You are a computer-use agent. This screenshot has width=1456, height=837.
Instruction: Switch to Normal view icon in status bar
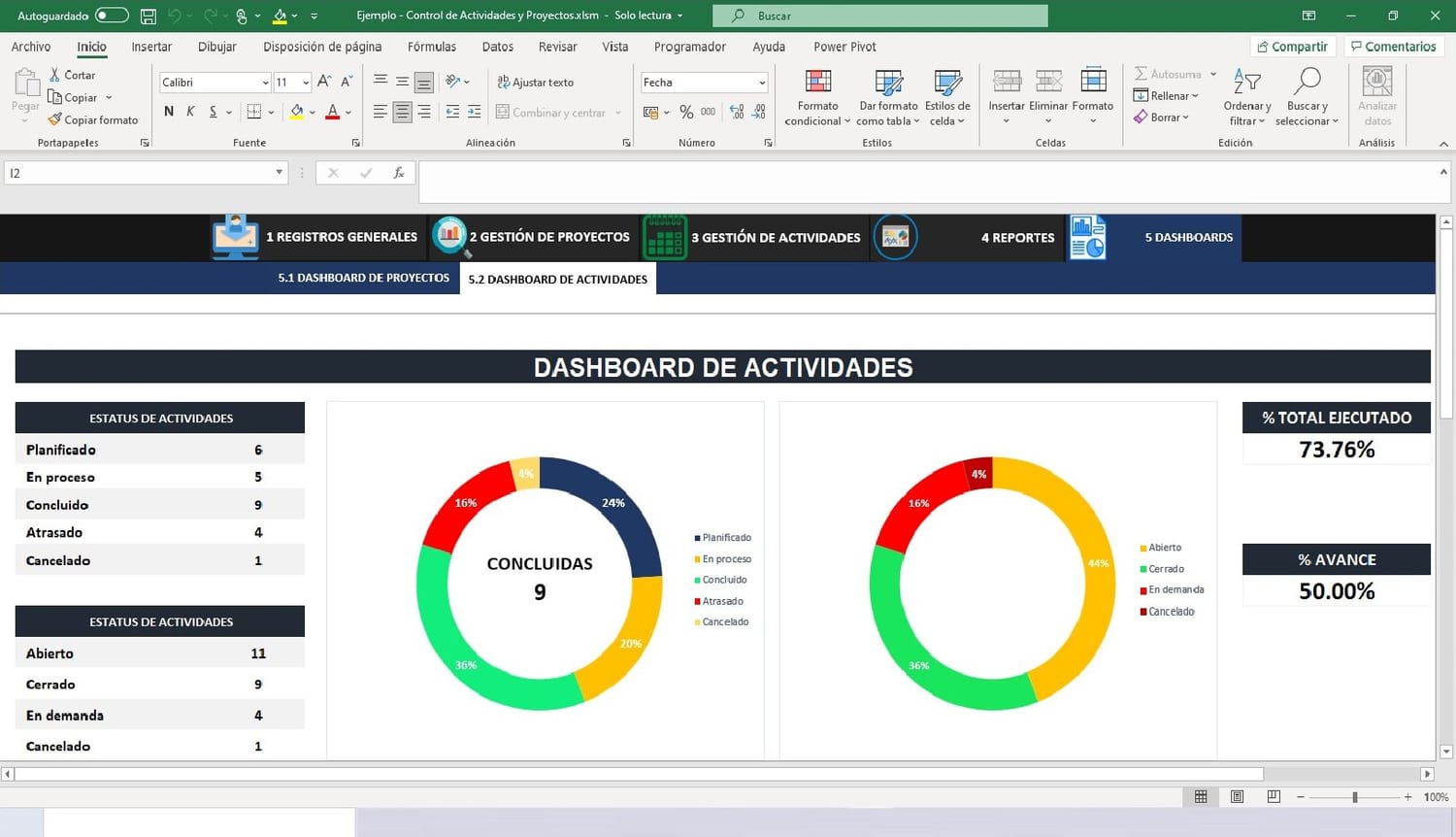(1201, 796)
